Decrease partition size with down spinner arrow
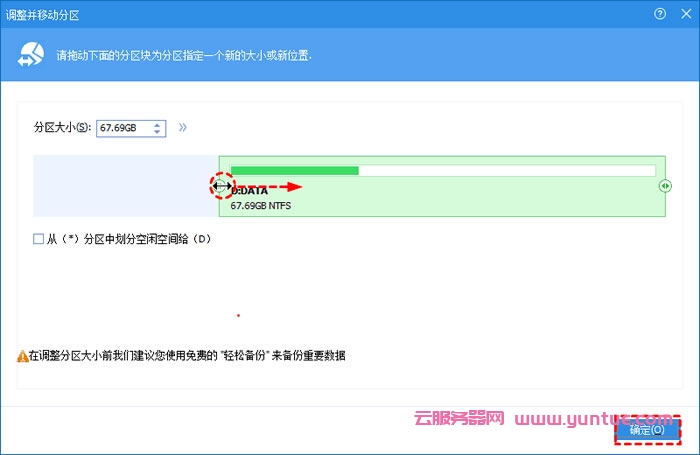This screenshot has height=455, width=700. click(x=158, y=132)
